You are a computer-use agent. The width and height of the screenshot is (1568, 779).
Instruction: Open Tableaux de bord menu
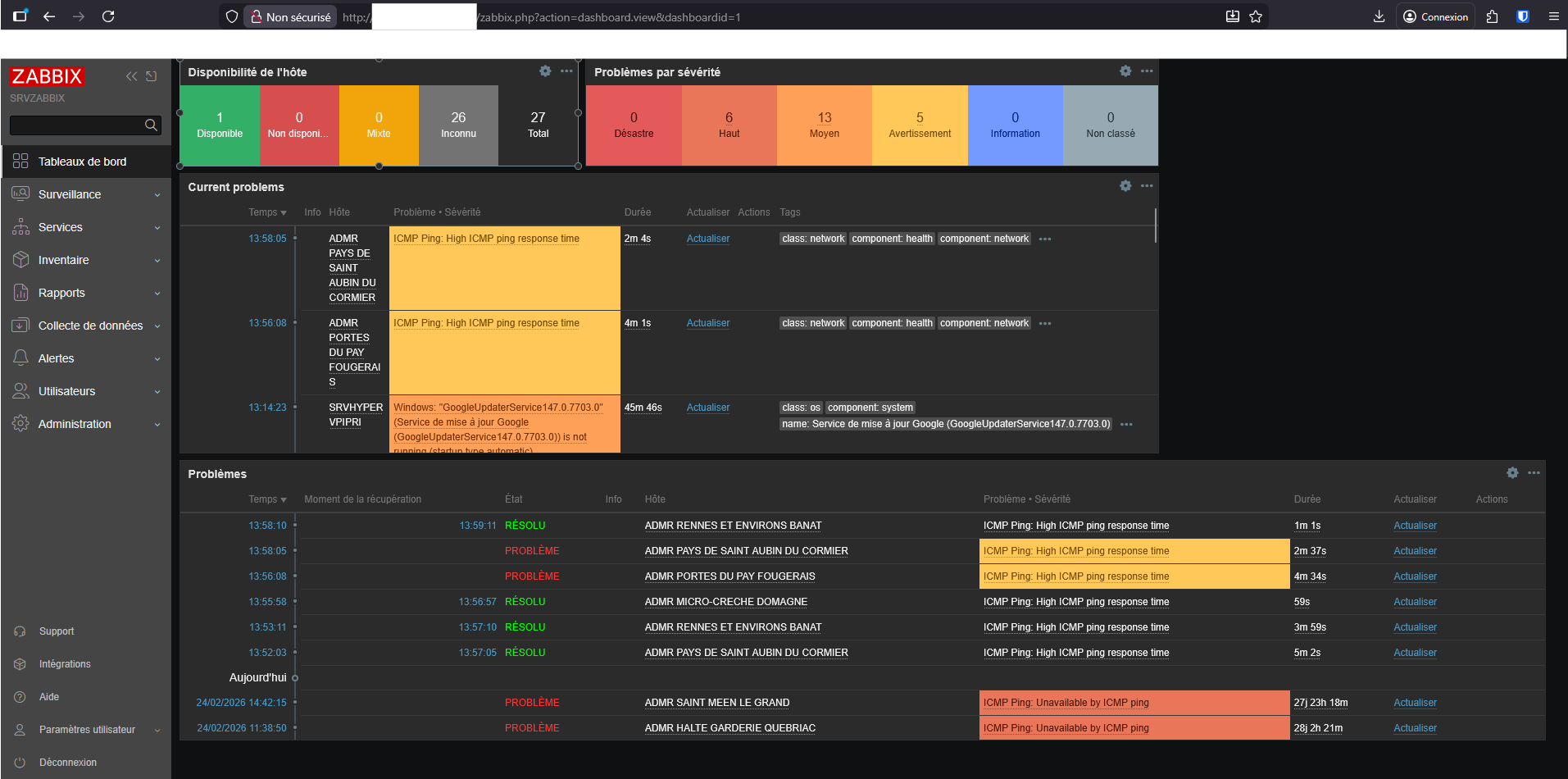tap(85, 162)
